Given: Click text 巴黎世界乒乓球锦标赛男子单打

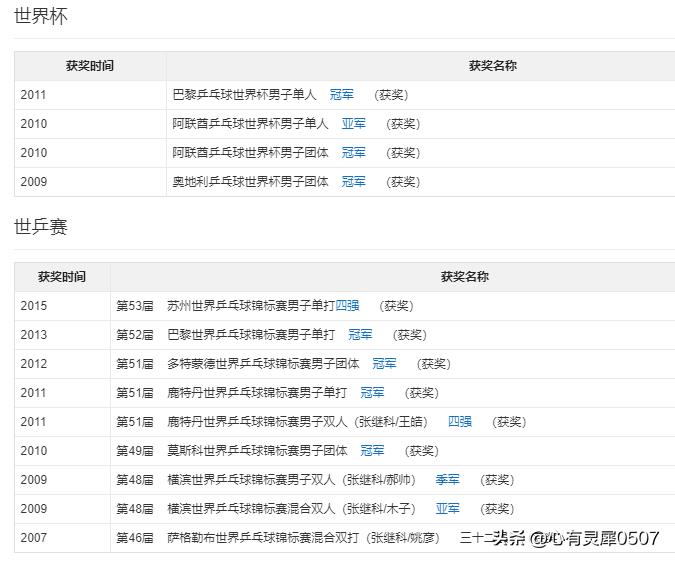Looking at the screenshot, I should coord(251,335).
